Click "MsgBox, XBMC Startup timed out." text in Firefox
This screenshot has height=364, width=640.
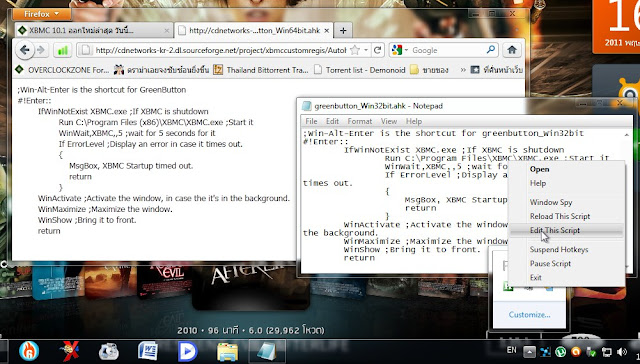coord(131,166)
